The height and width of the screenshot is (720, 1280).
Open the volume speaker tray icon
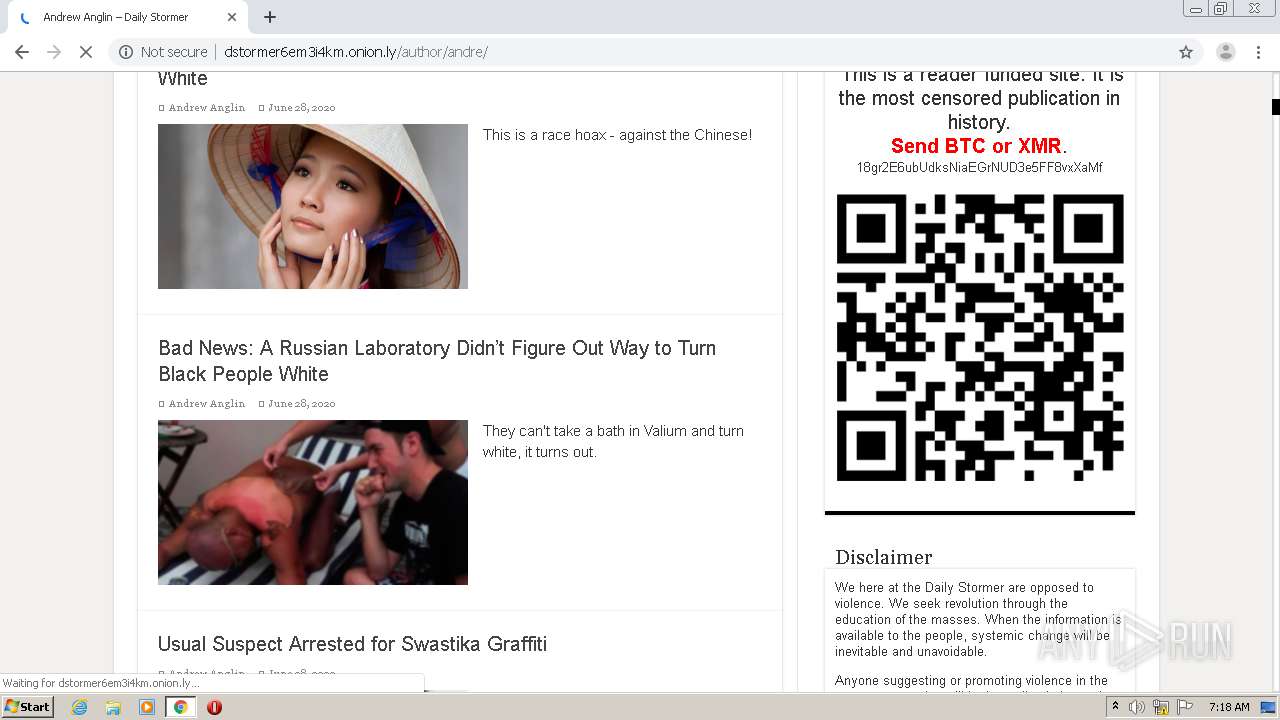point(1137,707)
